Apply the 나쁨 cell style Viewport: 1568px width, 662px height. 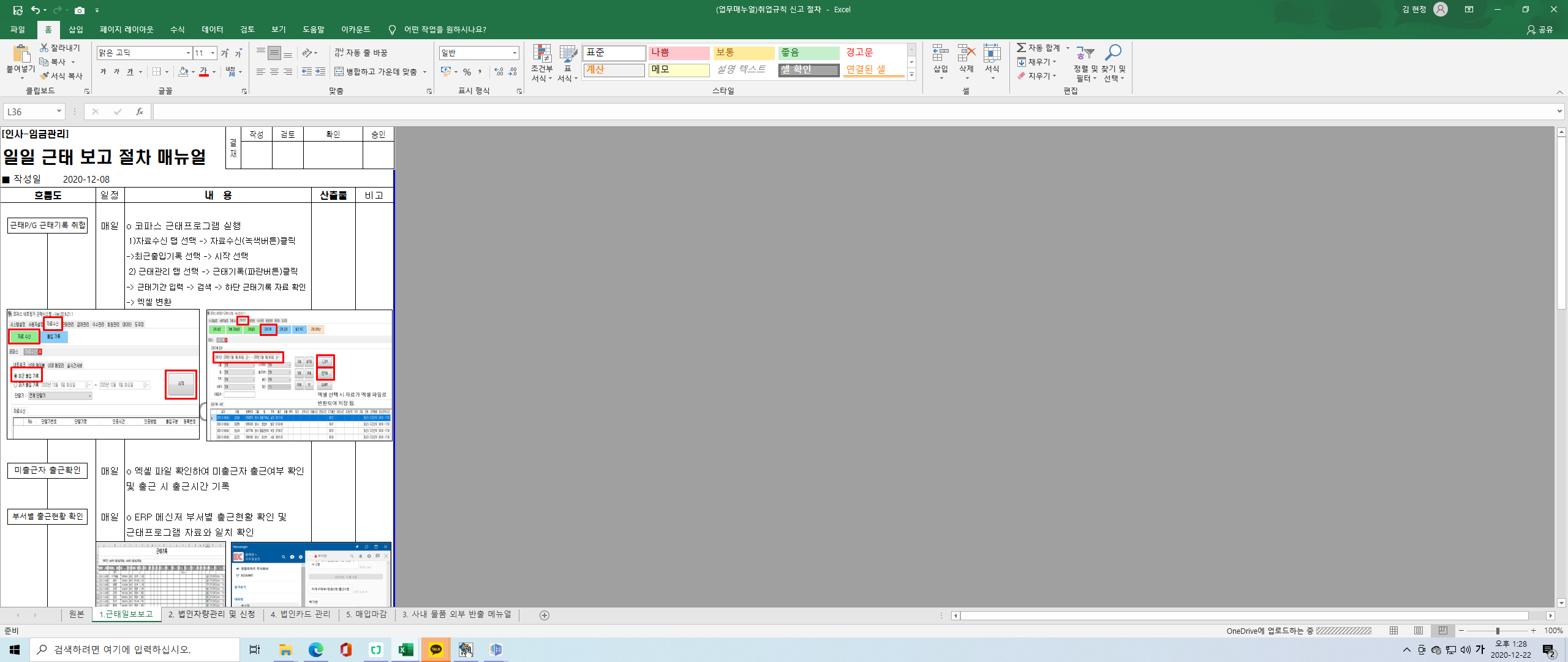(678, 53)
